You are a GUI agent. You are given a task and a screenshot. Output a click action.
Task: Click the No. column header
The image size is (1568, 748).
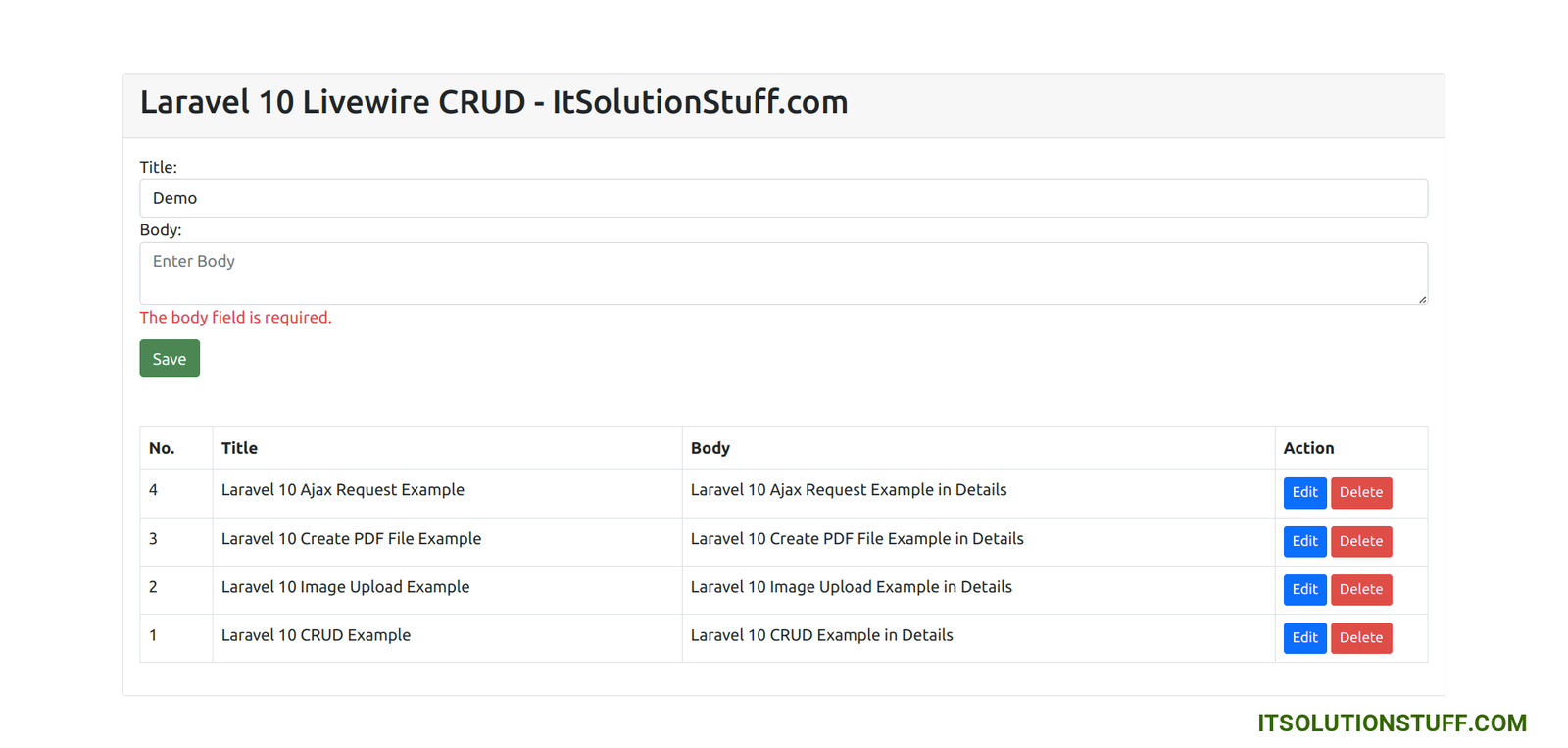[x=162, y=448]
